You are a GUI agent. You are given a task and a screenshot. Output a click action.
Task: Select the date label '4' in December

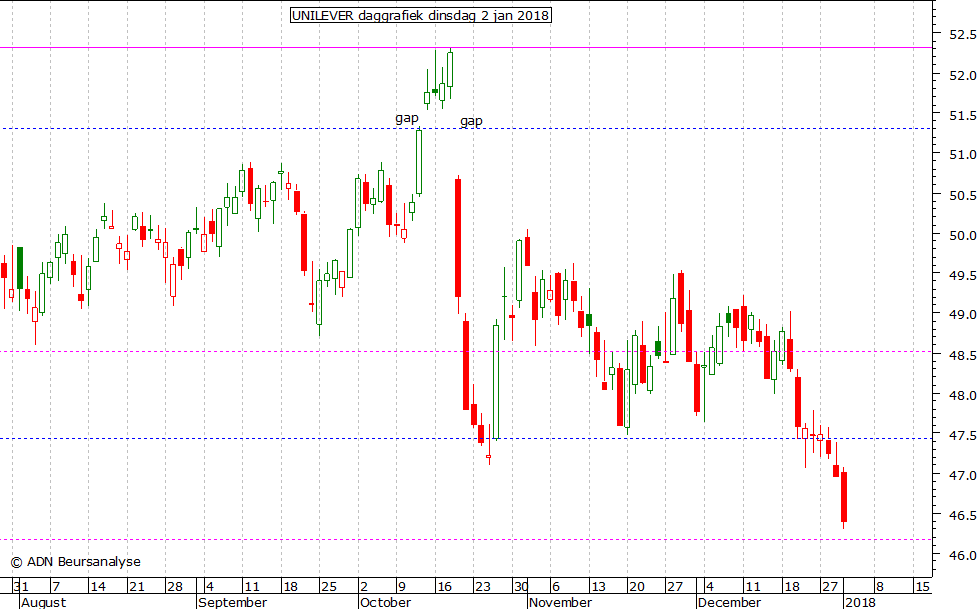pos(709,586)
